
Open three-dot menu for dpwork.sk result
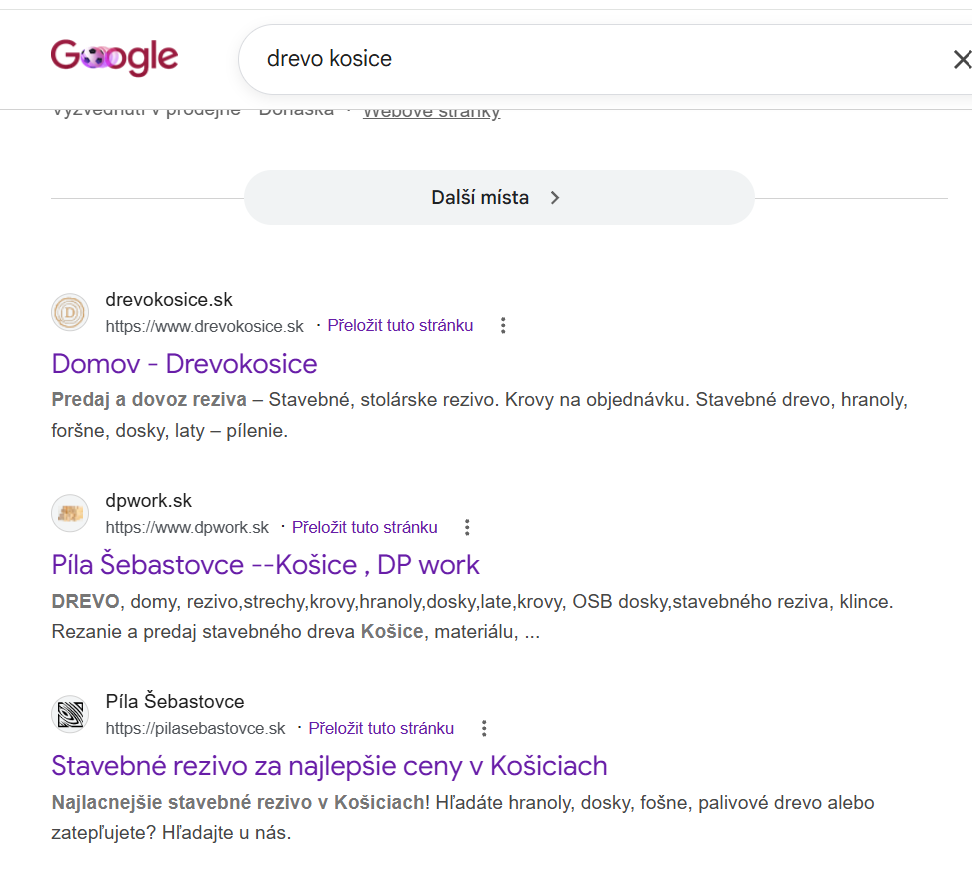pyautogui.click(x=467, y=527)
